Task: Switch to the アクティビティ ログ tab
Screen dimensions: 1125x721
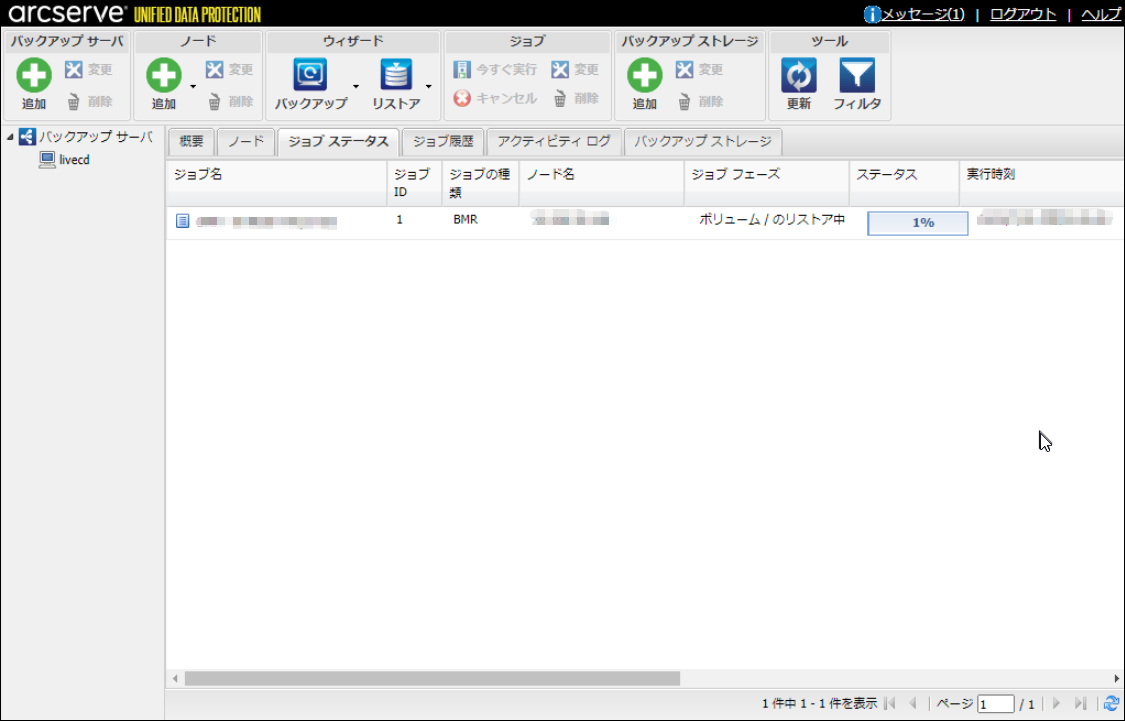Action: (554, 142)
